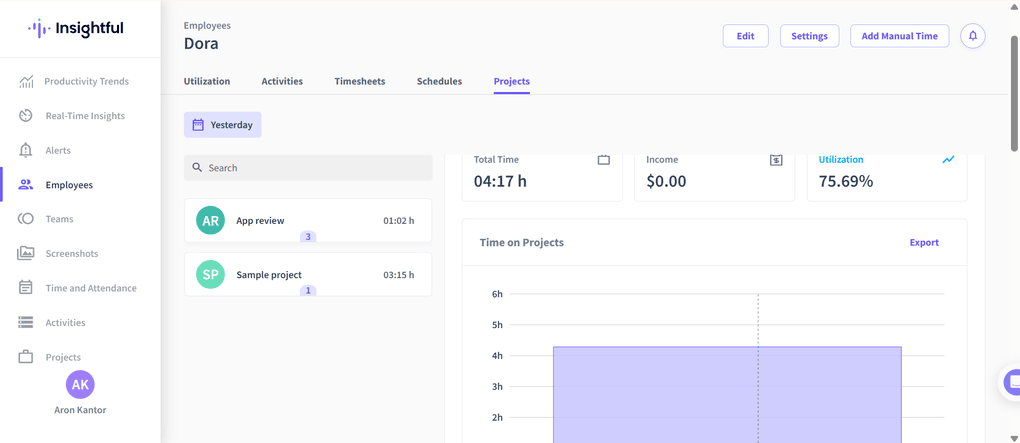
Task: Expand App review project's task count badge
Action: 308,237
